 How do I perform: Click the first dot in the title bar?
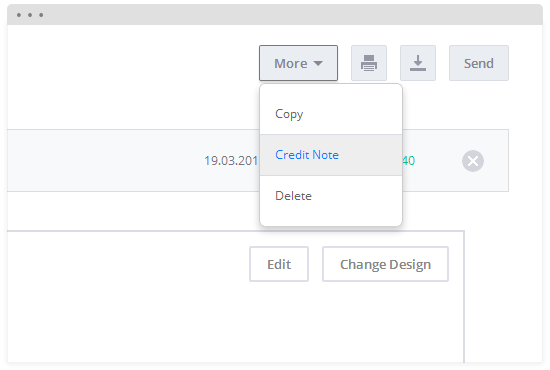[19, 15]
